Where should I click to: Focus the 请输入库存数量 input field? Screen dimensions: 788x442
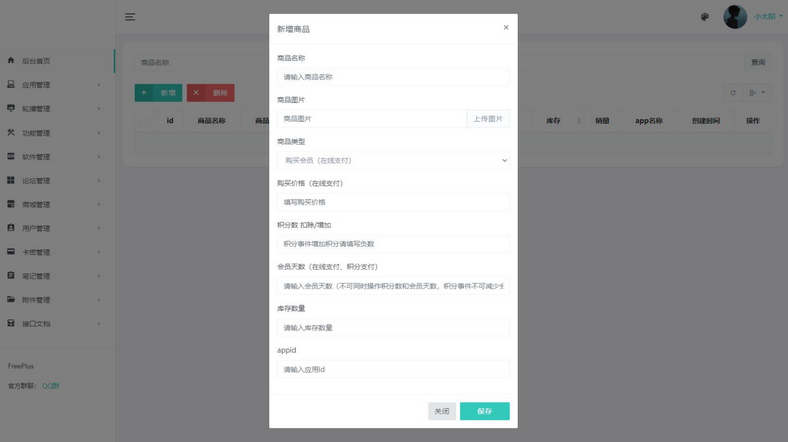coord(393,327)
